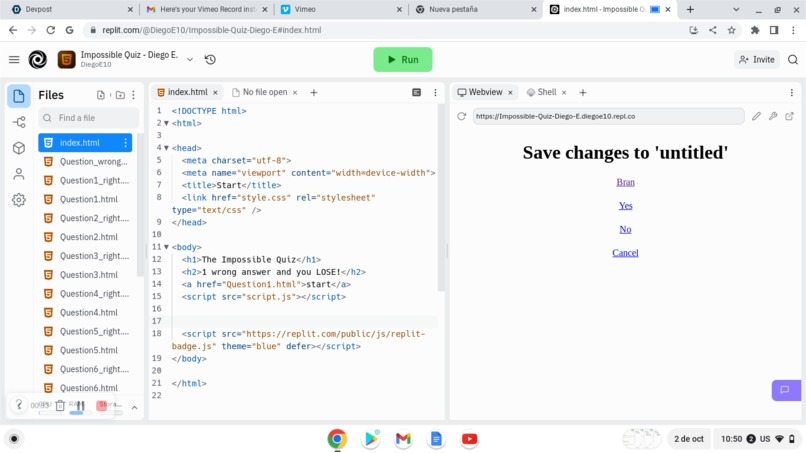Open the Settings gear in sidebar
The height and width of the screenshot is (453, 806).
tap(19, 200)
